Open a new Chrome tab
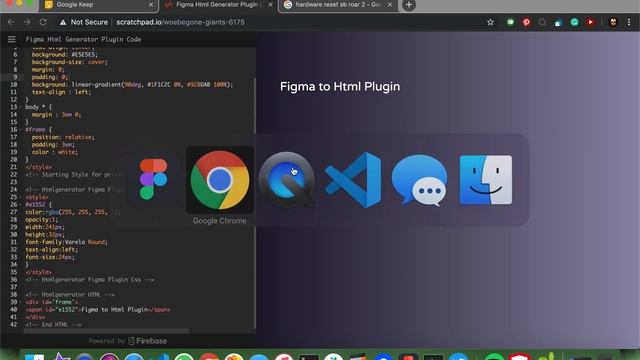This screenshot has width=640, height=360. (409, 5)
